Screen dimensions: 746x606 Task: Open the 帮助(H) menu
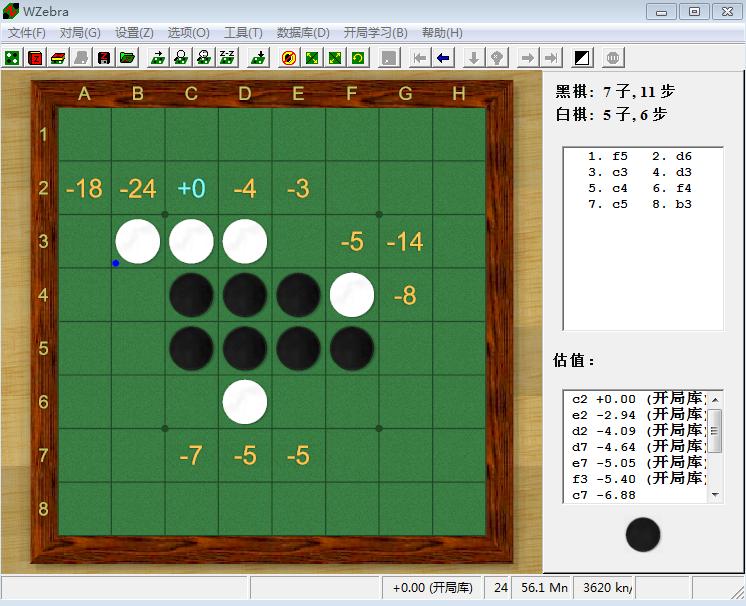(442, 32)
